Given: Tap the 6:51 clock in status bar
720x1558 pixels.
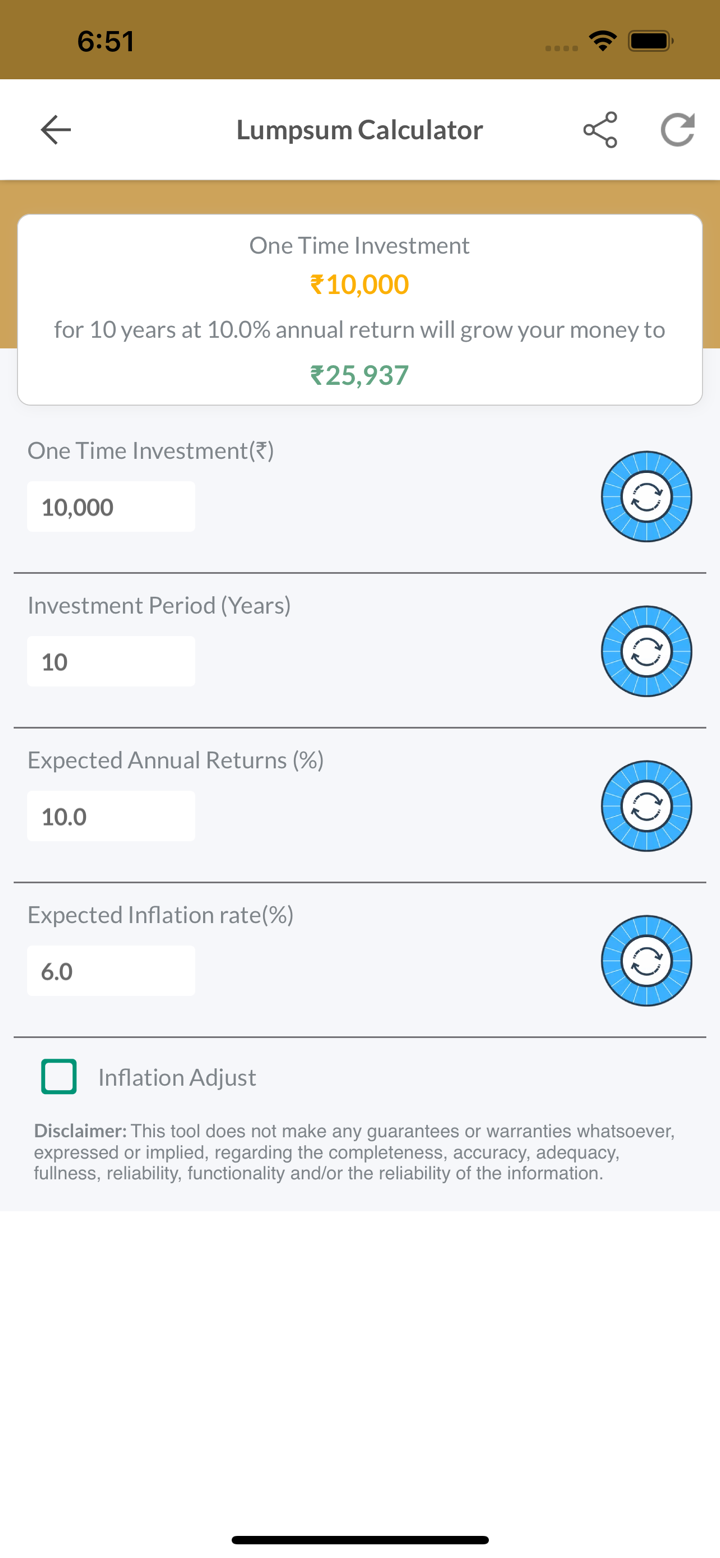Looking at the screenshot, I should click(106, 41).
